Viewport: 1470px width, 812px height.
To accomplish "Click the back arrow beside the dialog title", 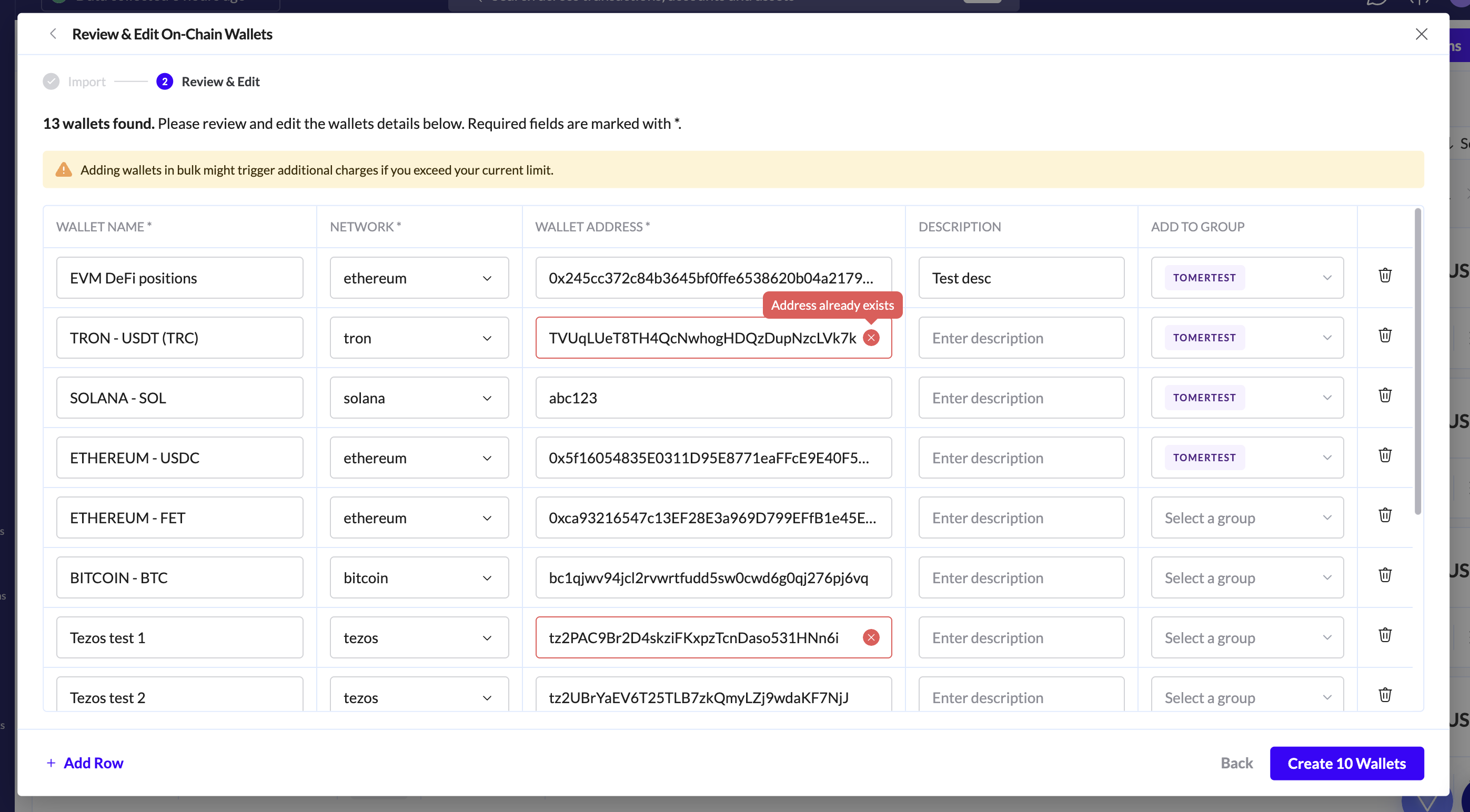I will 53,34.
